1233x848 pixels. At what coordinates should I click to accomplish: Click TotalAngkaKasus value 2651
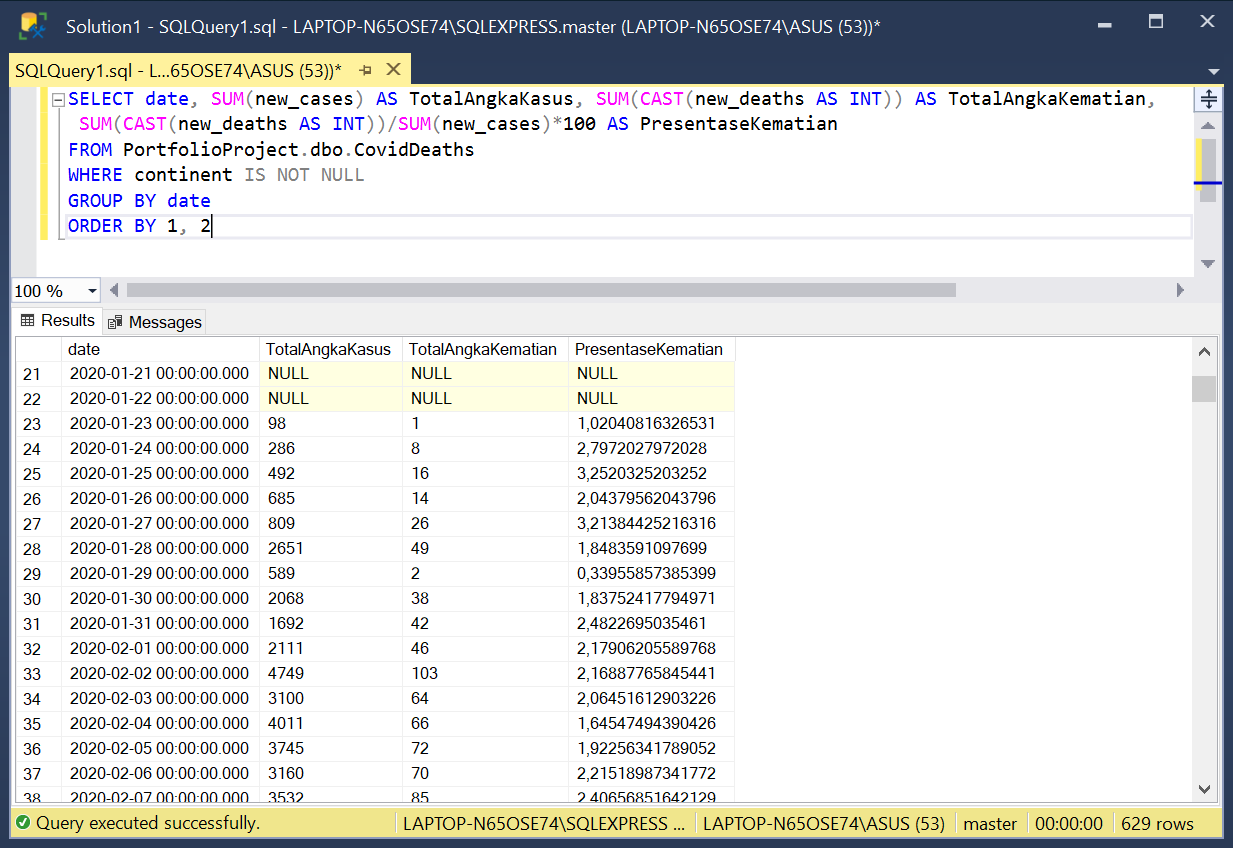pyautogui.click(x=330, y=549)
